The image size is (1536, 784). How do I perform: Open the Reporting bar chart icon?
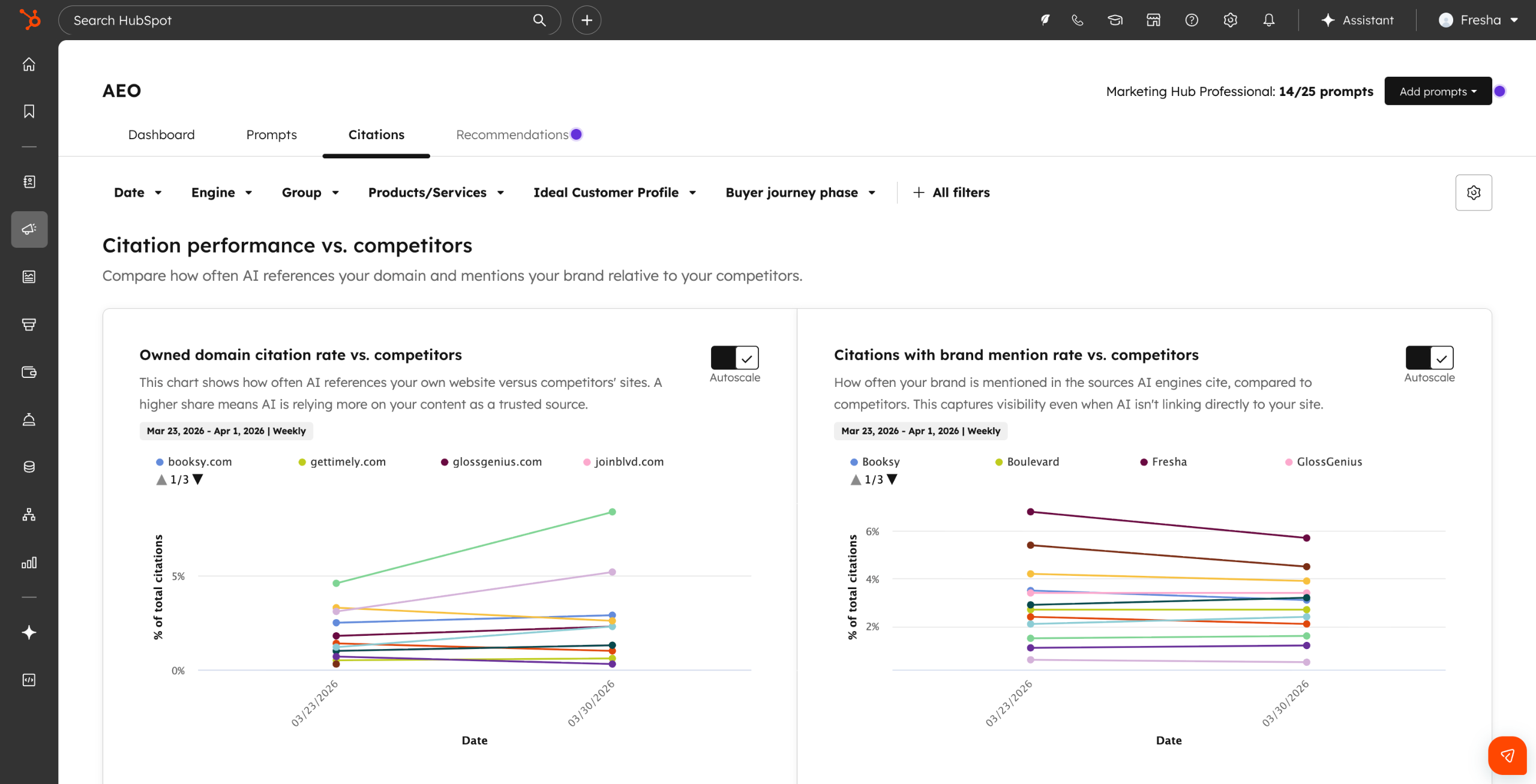(x=29, y=562)
